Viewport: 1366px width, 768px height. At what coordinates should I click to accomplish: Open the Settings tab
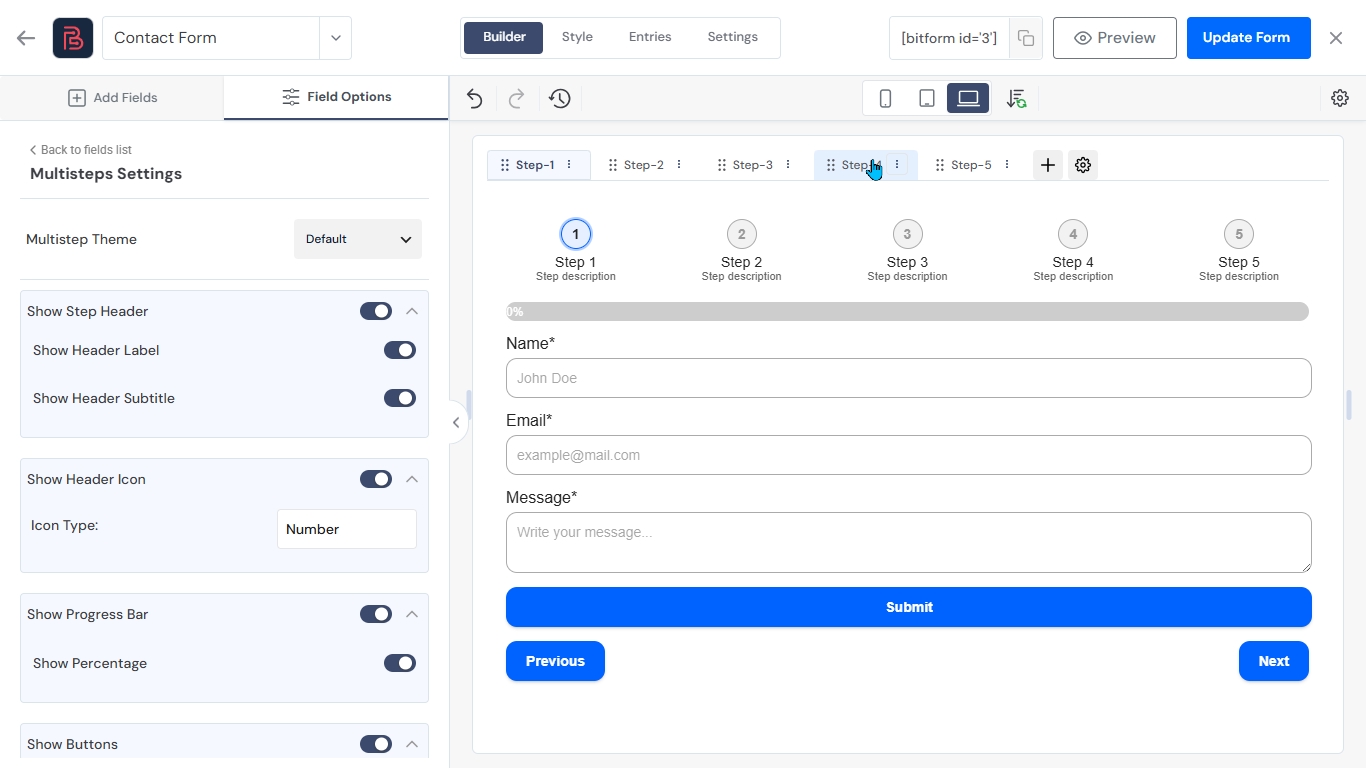click(733, 37)
